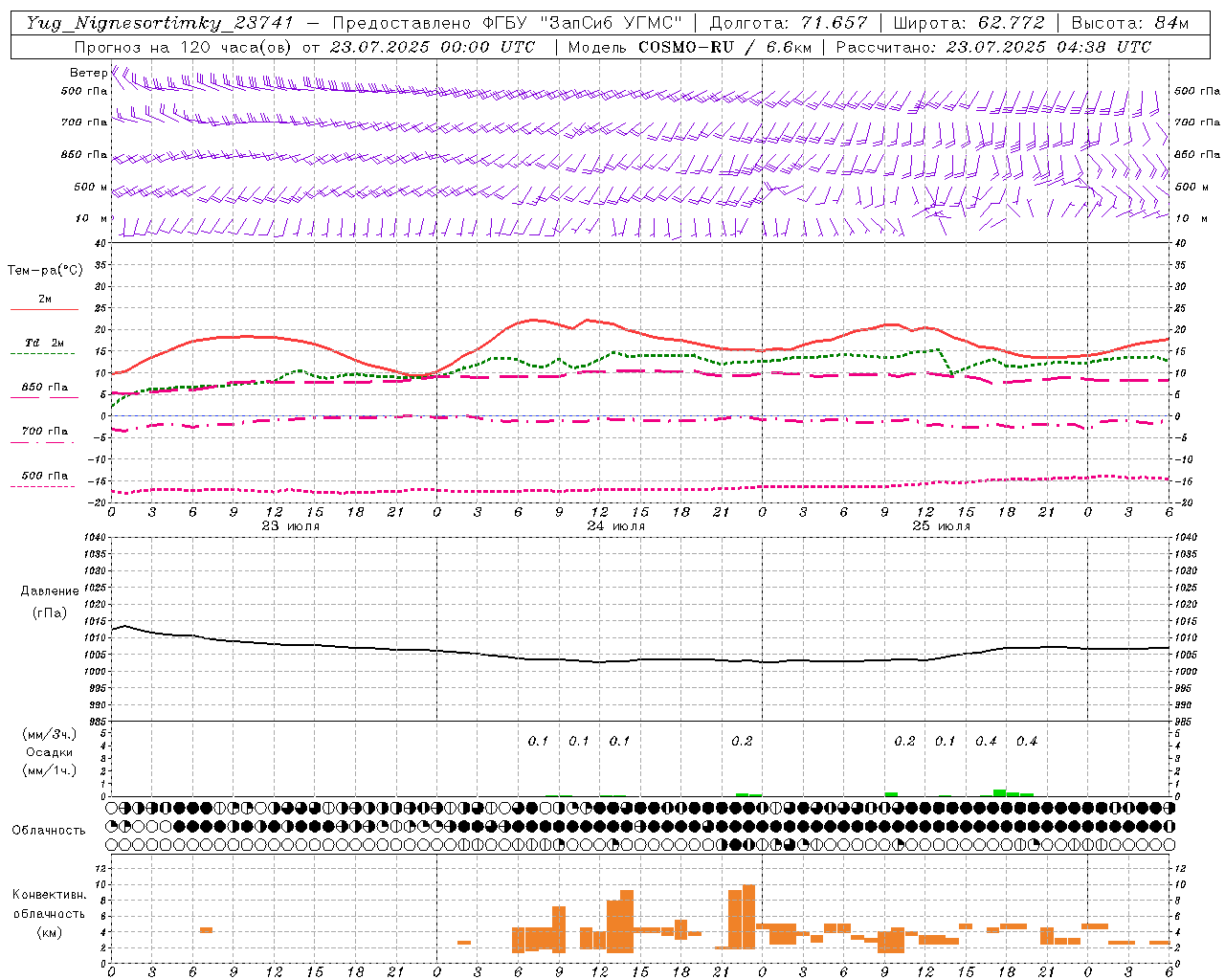This screenshot has height=980, width=1225.
Task: Click the Осадки precipitation label
Action: 50,752
